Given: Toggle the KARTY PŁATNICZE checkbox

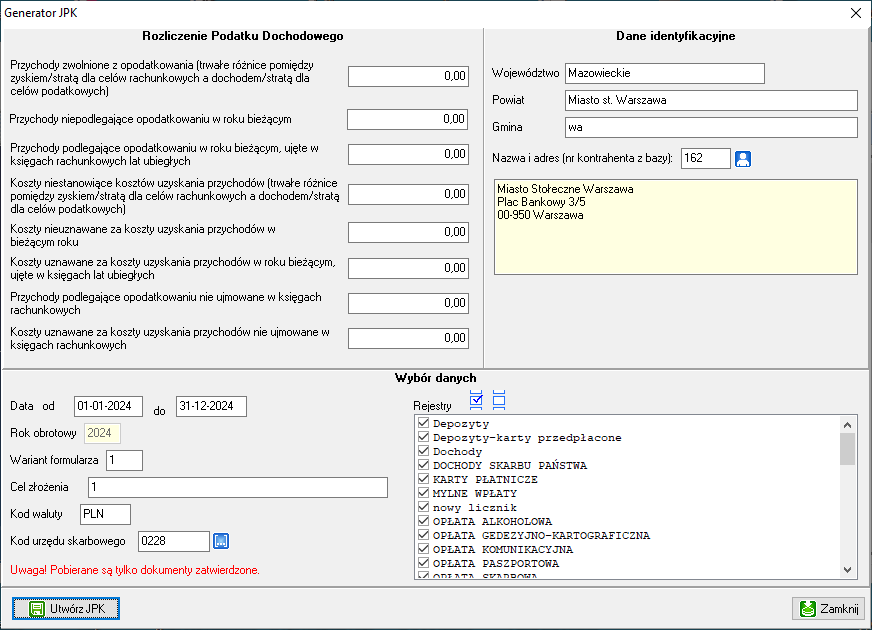Looking at the screenshot, I should point(423,480).
